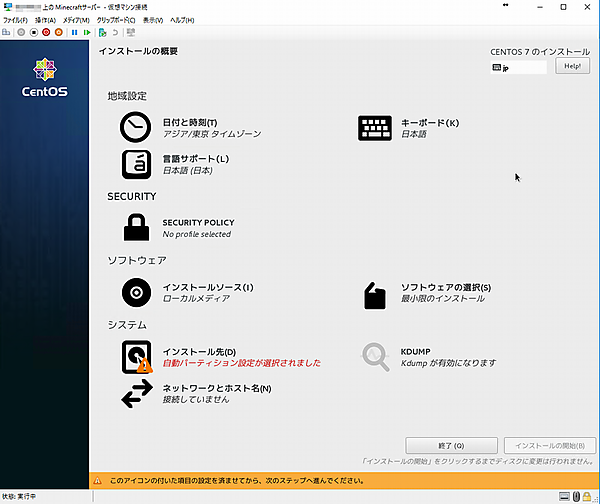This screenshot has height=504, width=600.
Task: Click the KDUMP magnifier icon
Action: pyautogui.click(x=374, y=356)
